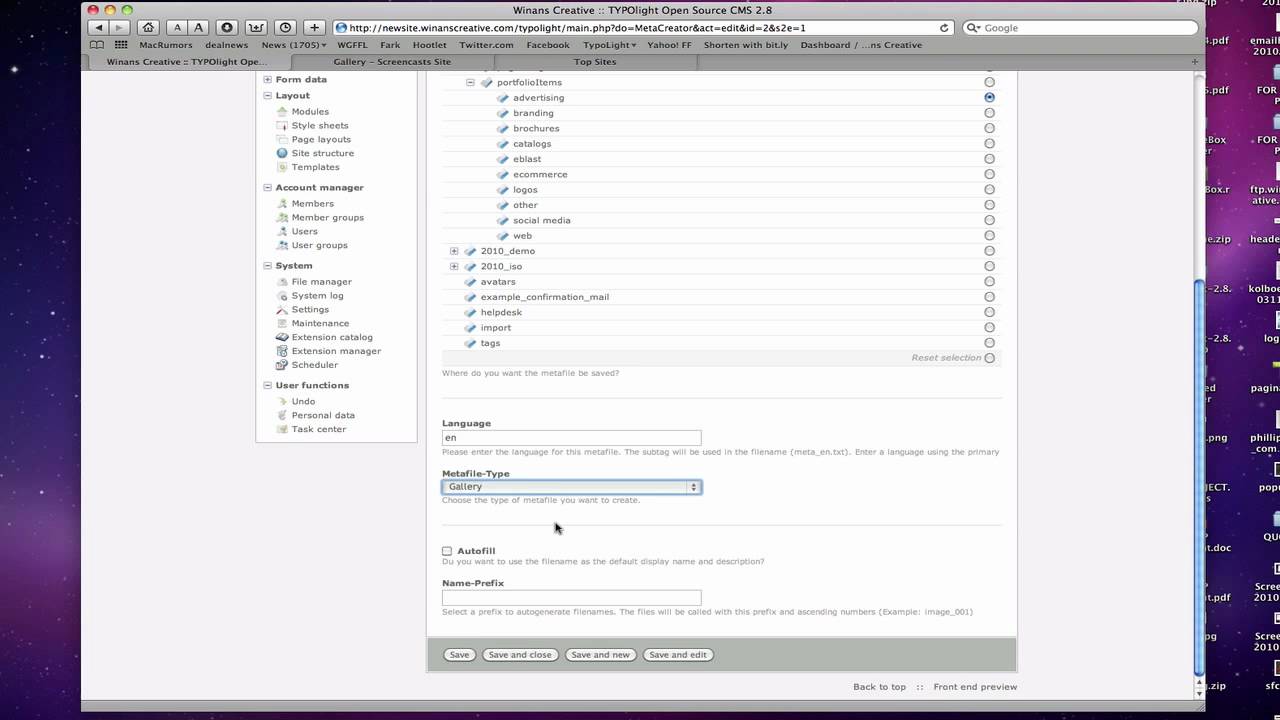The image size is (1280, 720).
Task: Click the Save and close button
Action: click(x=519, y=655)
